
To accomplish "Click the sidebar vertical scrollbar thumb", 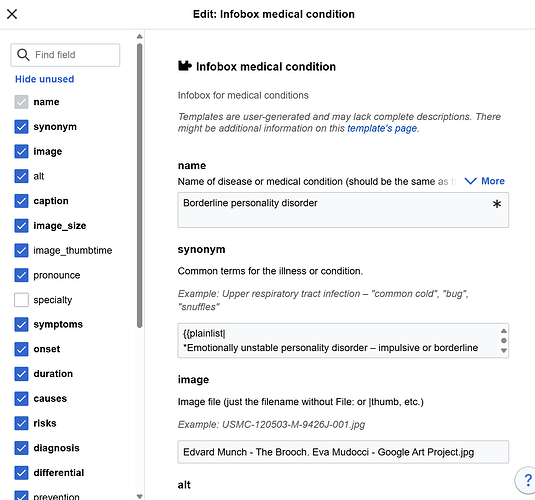I will 139,186.
